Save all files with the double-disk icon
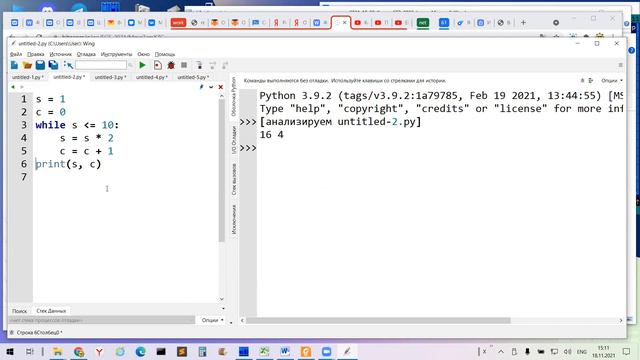 click(53, 65)
